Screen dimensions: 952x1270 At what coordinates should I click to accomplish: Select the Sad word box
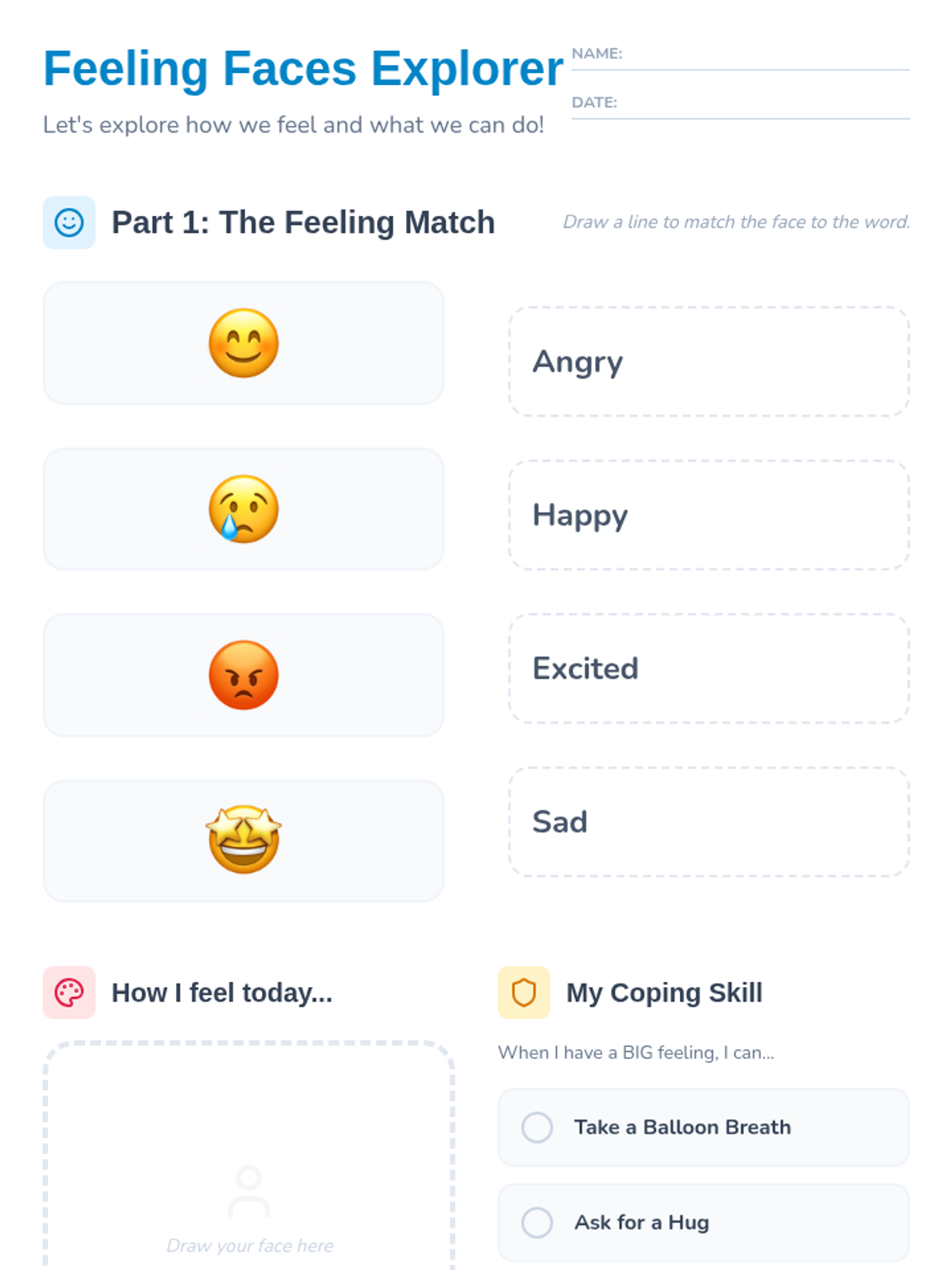(708, 822)
